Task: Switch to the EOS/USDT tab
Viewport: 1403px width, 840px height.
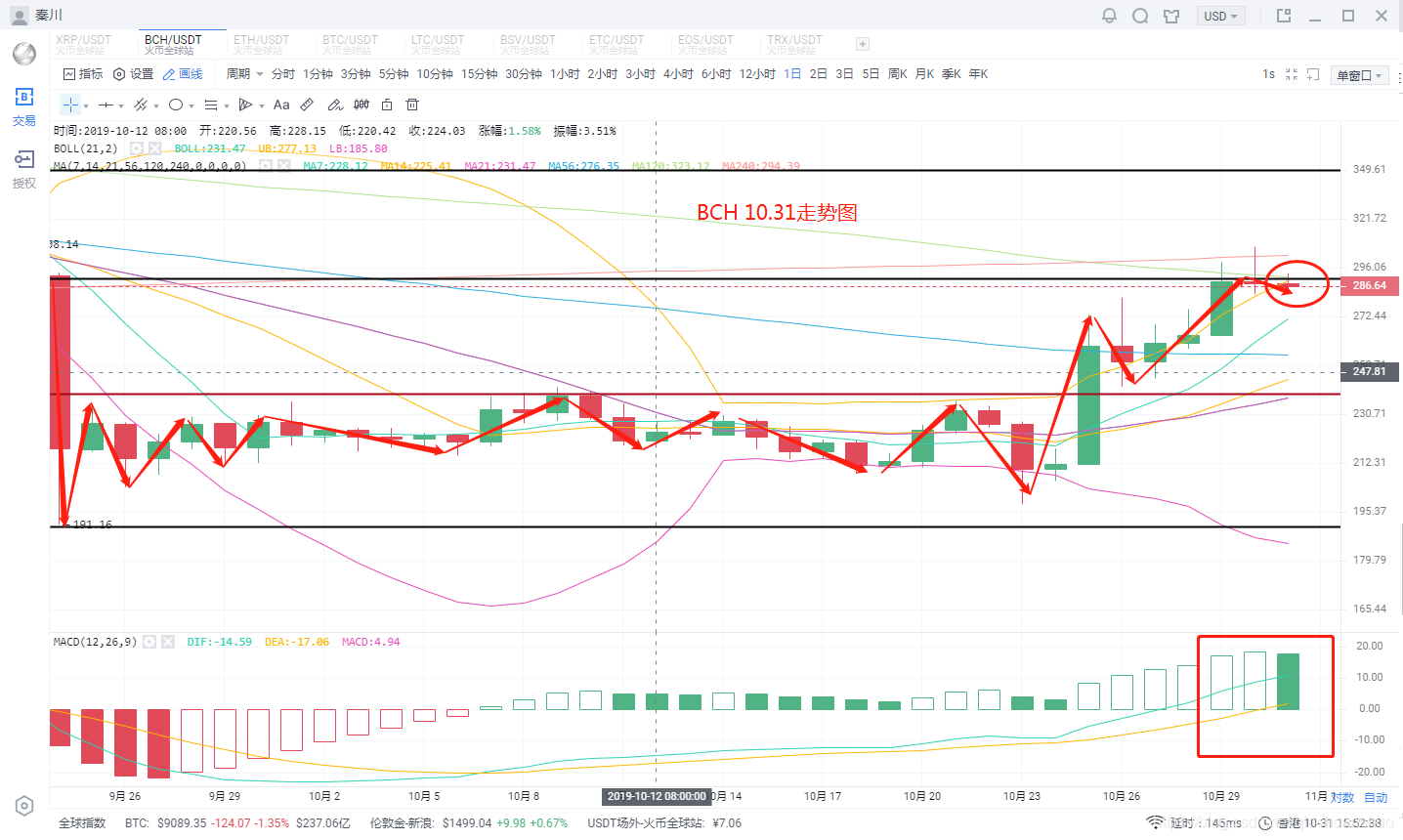Action: pyautogui.click(x=705, y=44)
